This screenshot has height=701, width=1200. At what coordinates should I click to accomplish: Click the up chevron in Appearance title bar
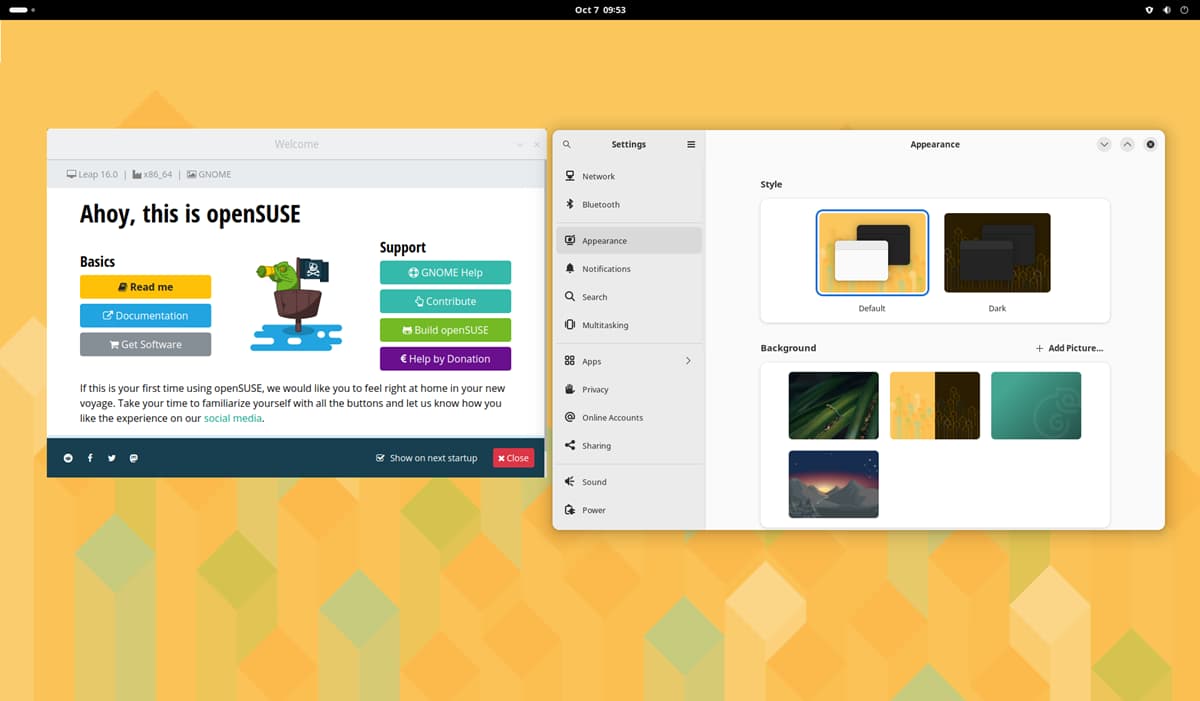point(1127,144)
